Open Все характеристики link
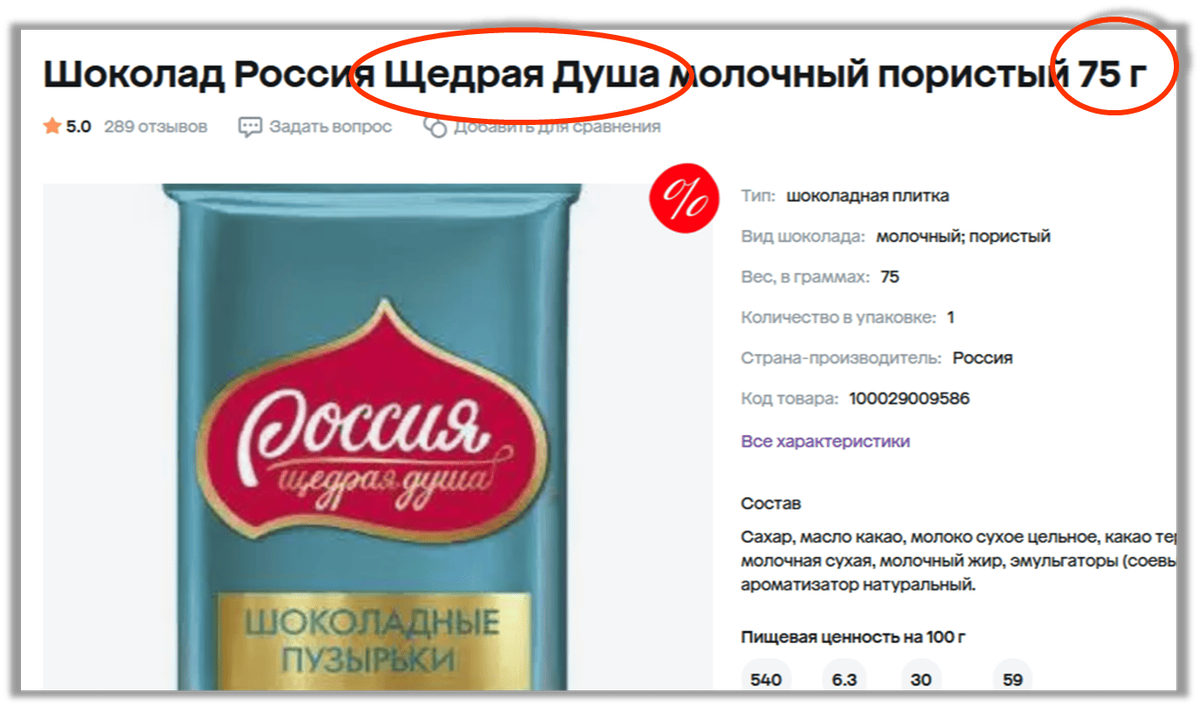This screenshot has width=1200, height=707. [x=825, y=441]
